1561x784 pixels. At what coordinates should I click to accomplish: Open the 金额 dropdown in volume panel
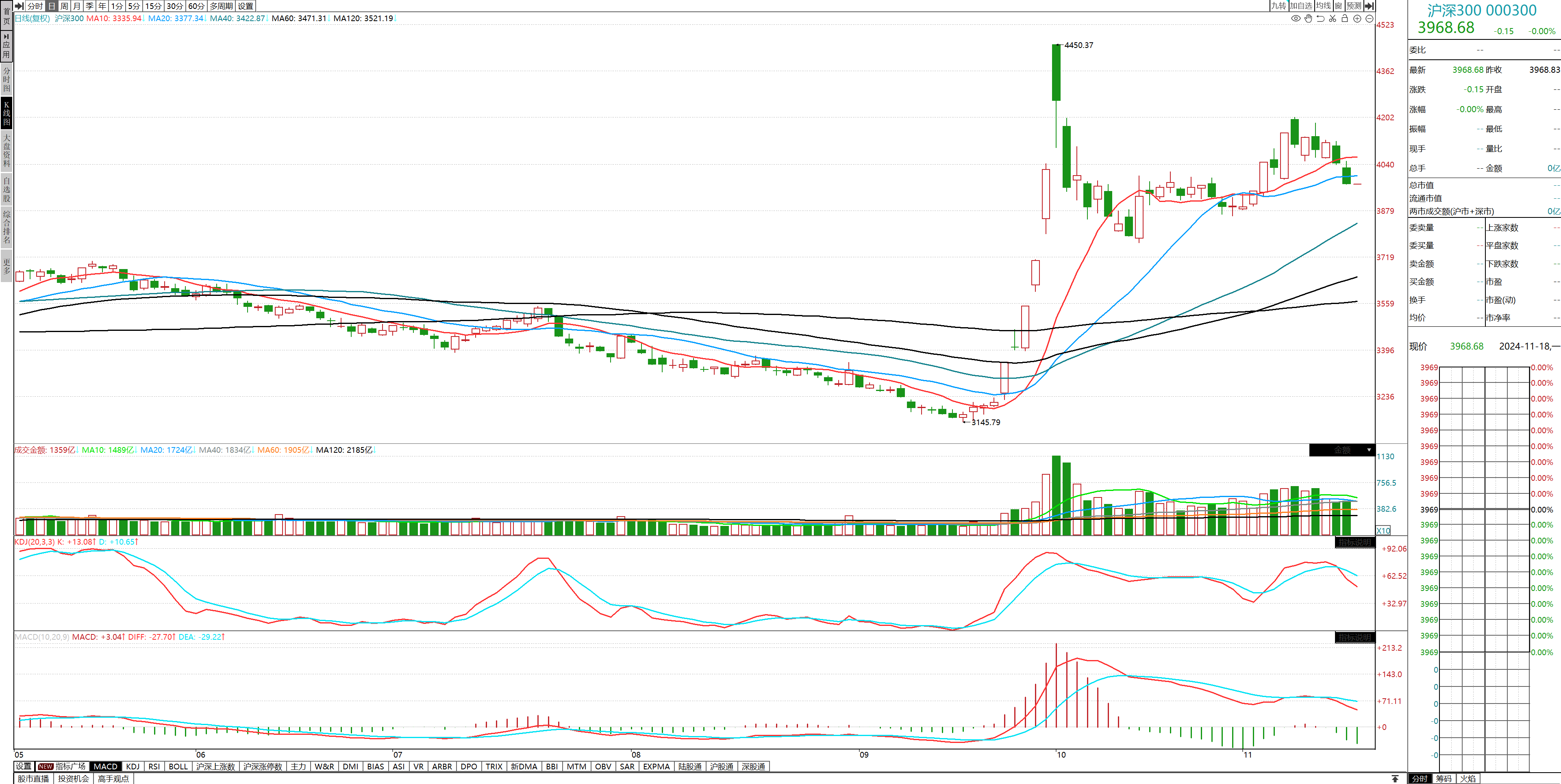pos(1342,450)
